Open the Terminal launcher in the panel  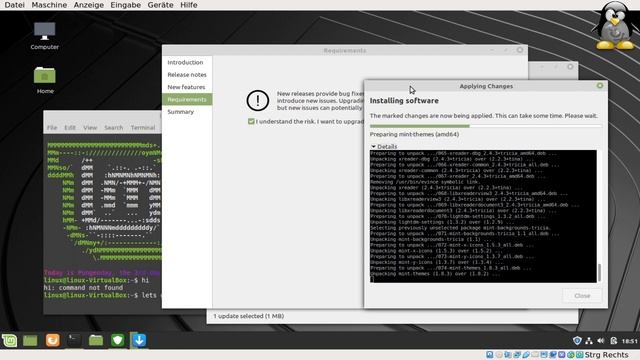pos(74,340)
